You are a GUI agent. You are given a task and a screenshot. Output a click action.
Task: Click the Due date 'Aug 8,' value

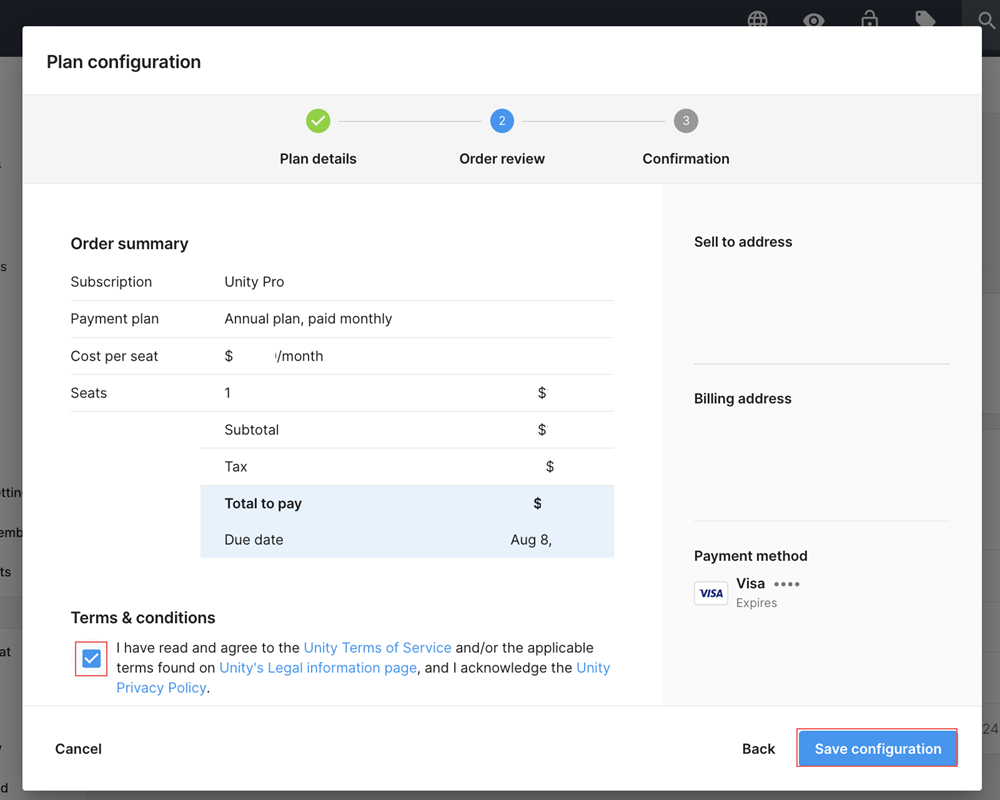tap(531, 540)
